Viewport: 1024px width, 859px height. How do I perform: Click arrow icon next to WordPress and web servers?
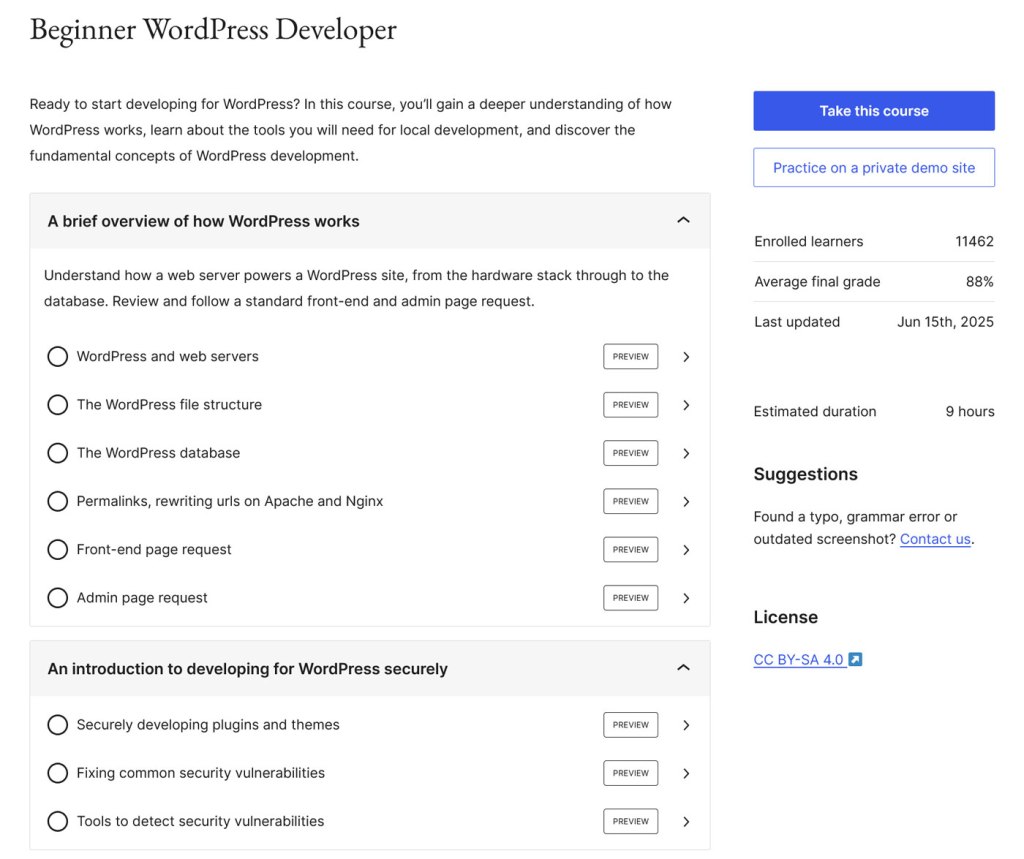click(x=686, y=357)
